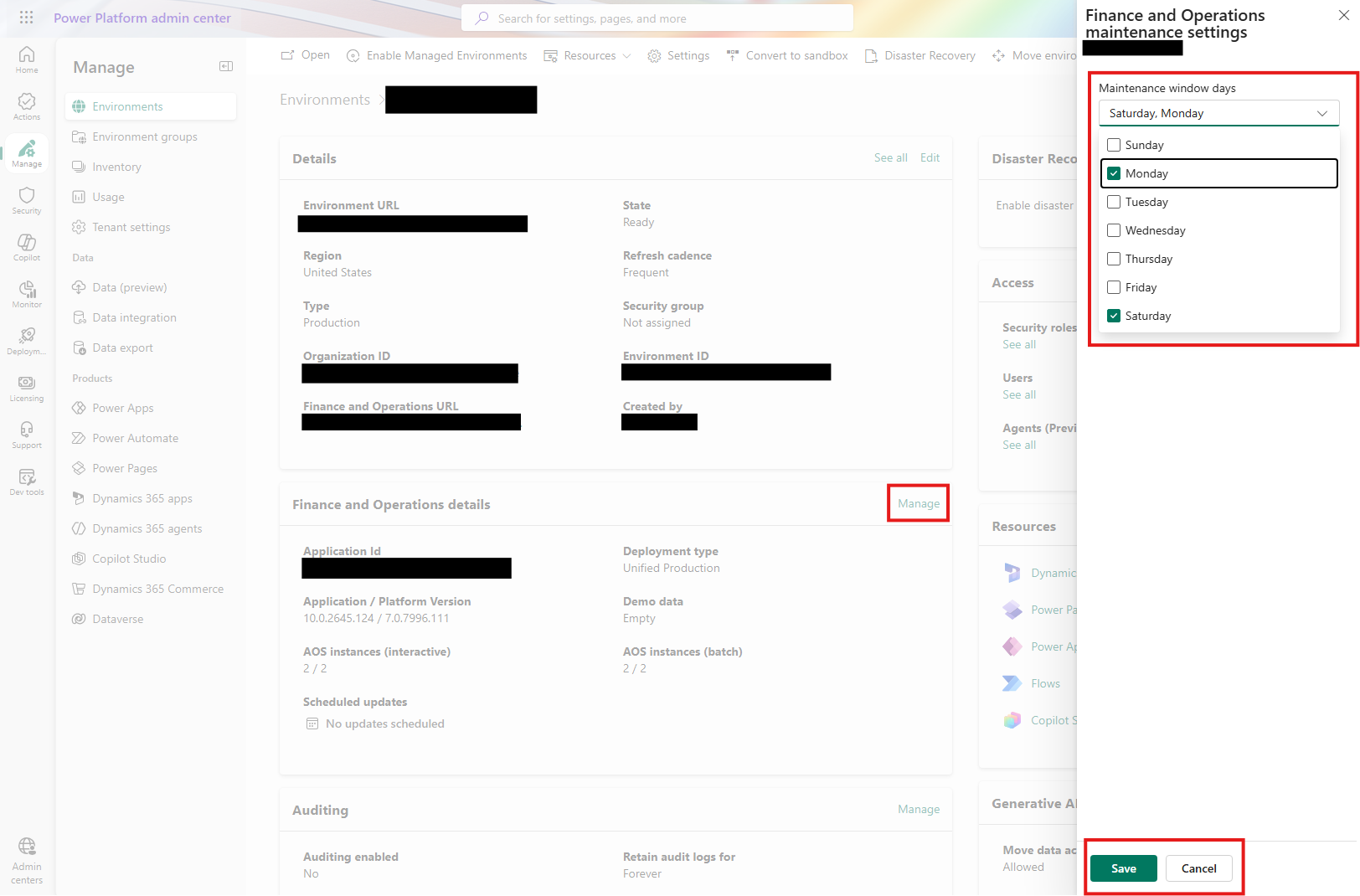This screenshot has height=896, width=1360.
Task: Close the maintenance settings panel
Action: (x=1344, y=15)
